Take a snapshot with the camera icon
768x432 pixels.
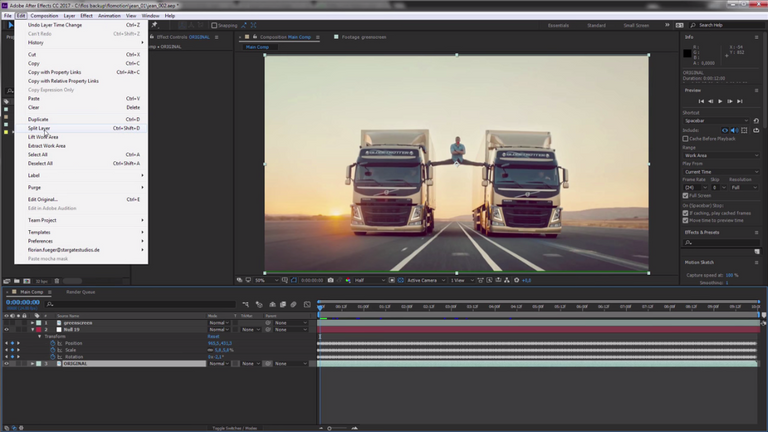coord(331,280)
